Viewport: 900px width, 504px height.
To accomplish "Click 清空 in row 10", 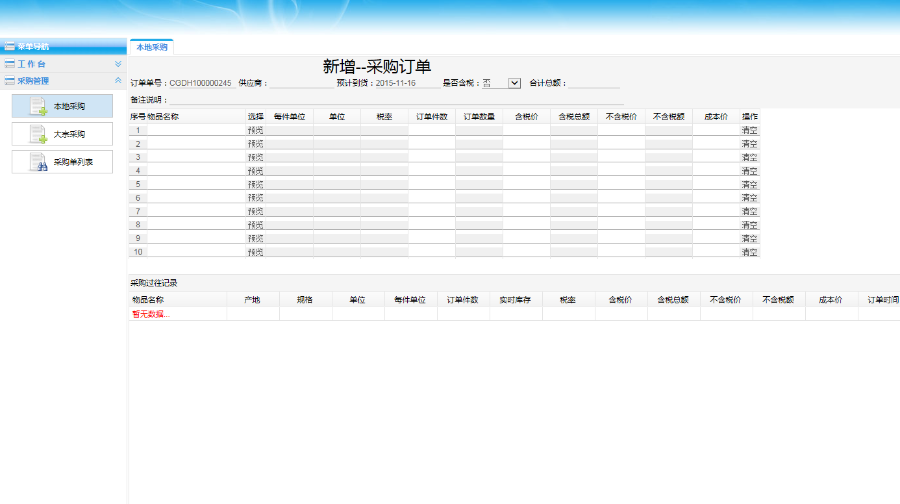I will (749, 252).
